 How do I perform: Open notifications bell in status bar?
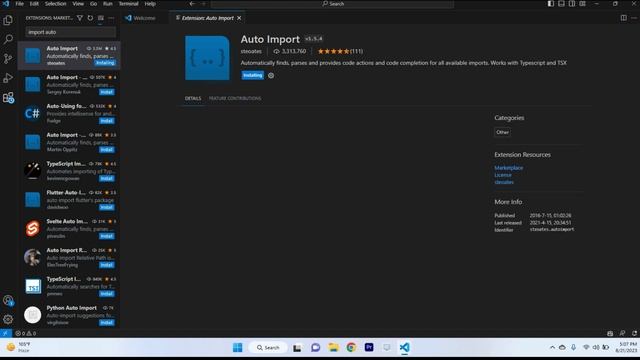[634, 333]
